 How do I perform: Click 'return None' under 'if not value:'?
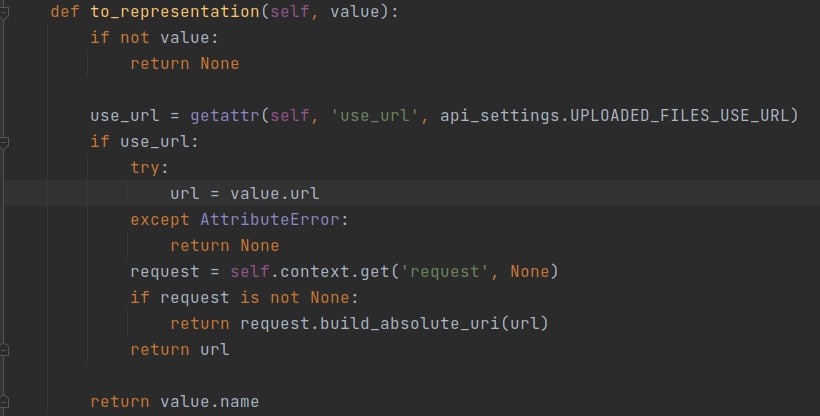coord(185,64)
